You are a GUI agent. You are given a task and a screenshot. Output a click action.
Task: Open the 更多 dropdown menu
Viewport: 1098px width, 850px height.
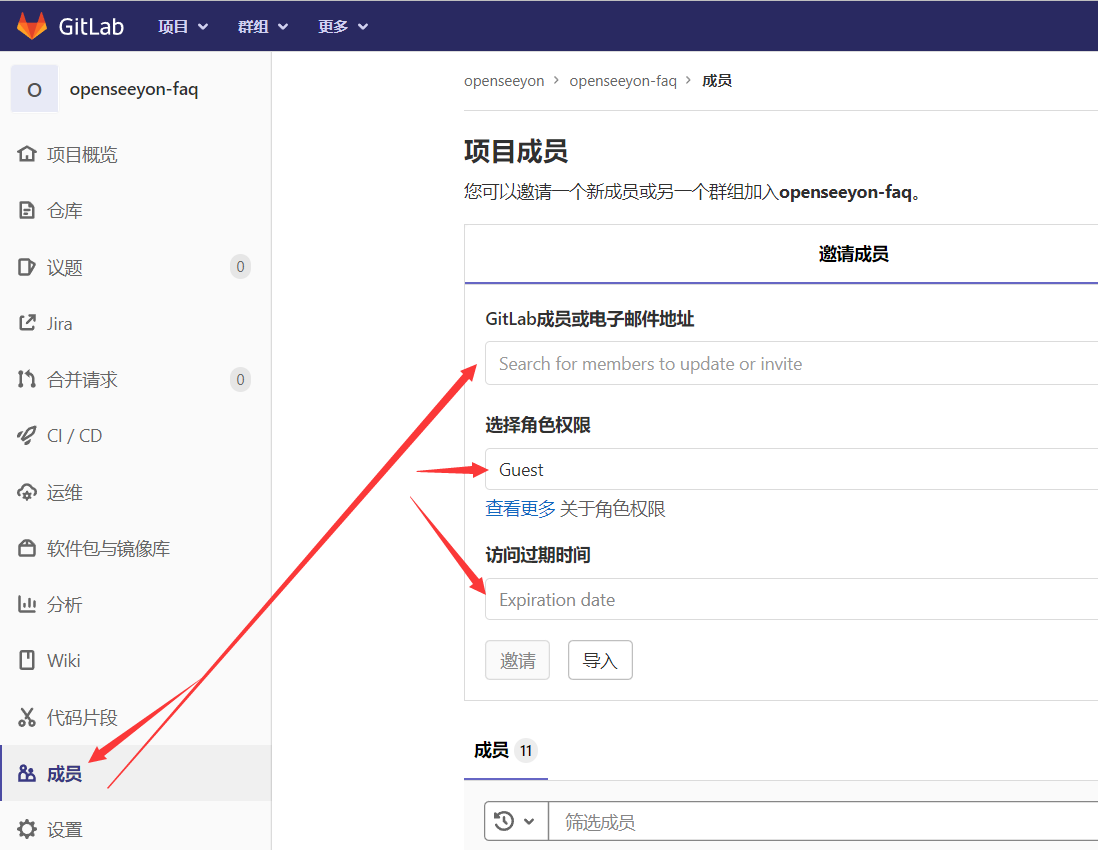tap(343, 27)
